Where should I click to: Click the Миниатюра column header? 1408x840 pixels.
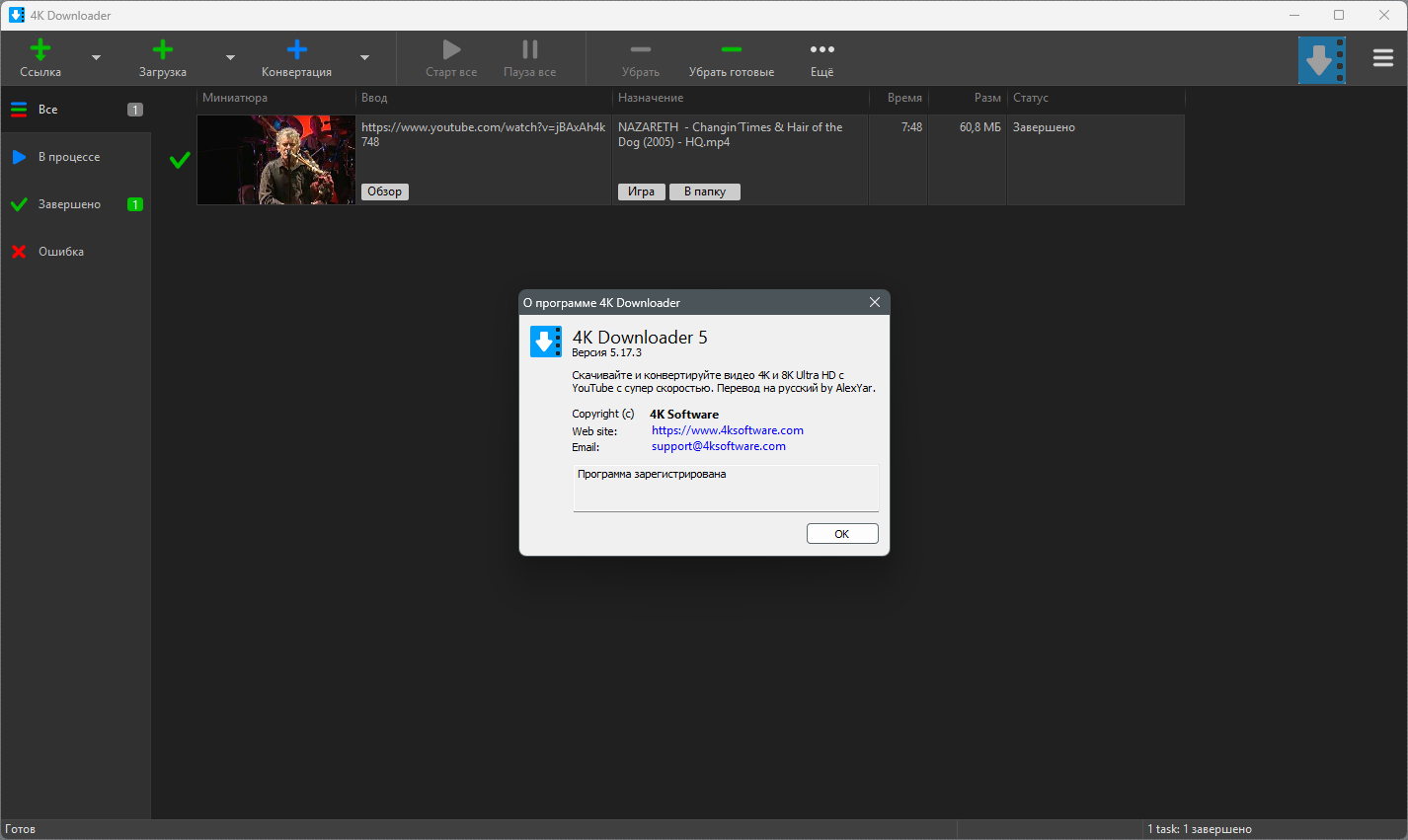point(275,98)
